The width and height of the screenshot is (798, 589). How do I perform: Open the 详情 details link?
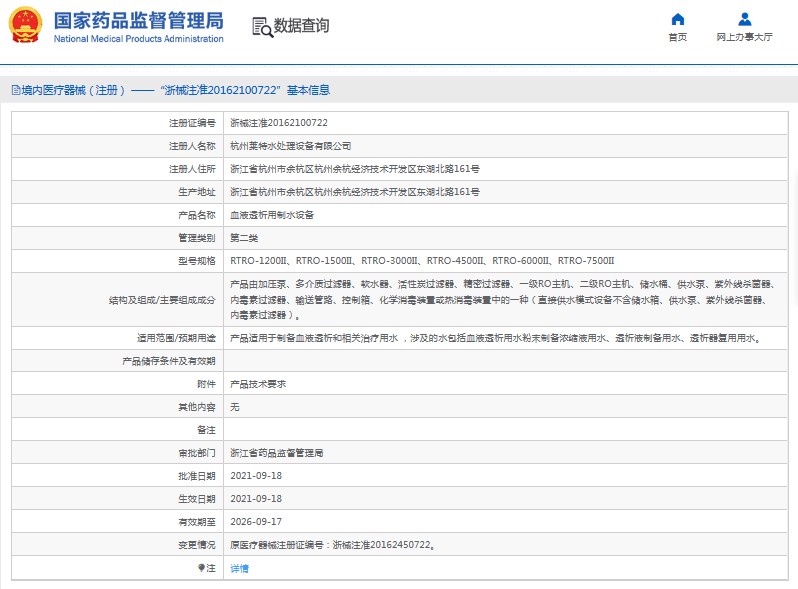239,568
